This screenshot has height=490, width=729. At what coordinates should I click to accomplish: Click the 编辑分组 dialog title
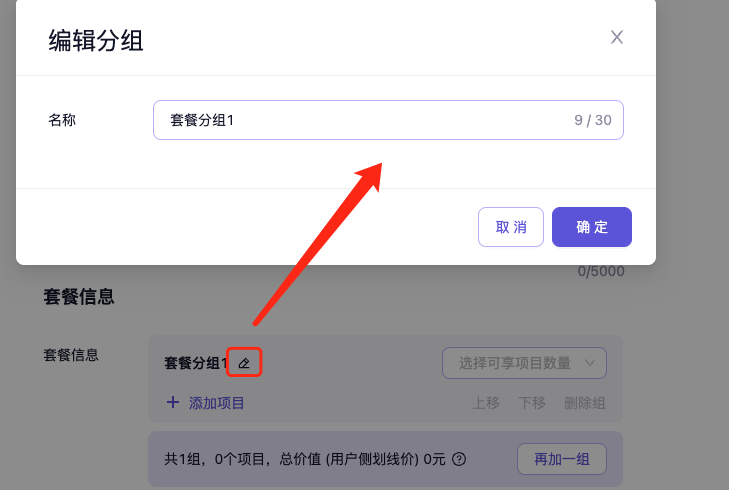96,40
